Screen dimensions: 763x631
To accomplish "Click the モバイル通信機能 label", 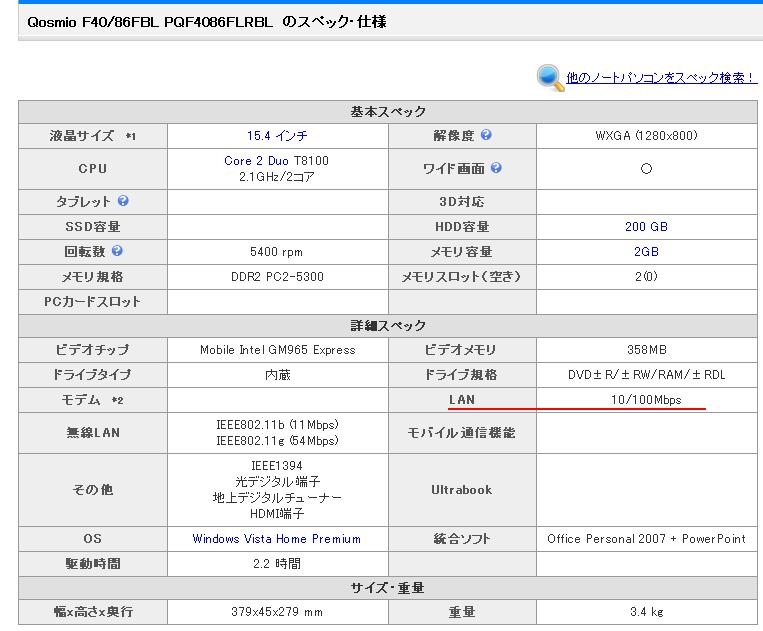I will point(461,433).
